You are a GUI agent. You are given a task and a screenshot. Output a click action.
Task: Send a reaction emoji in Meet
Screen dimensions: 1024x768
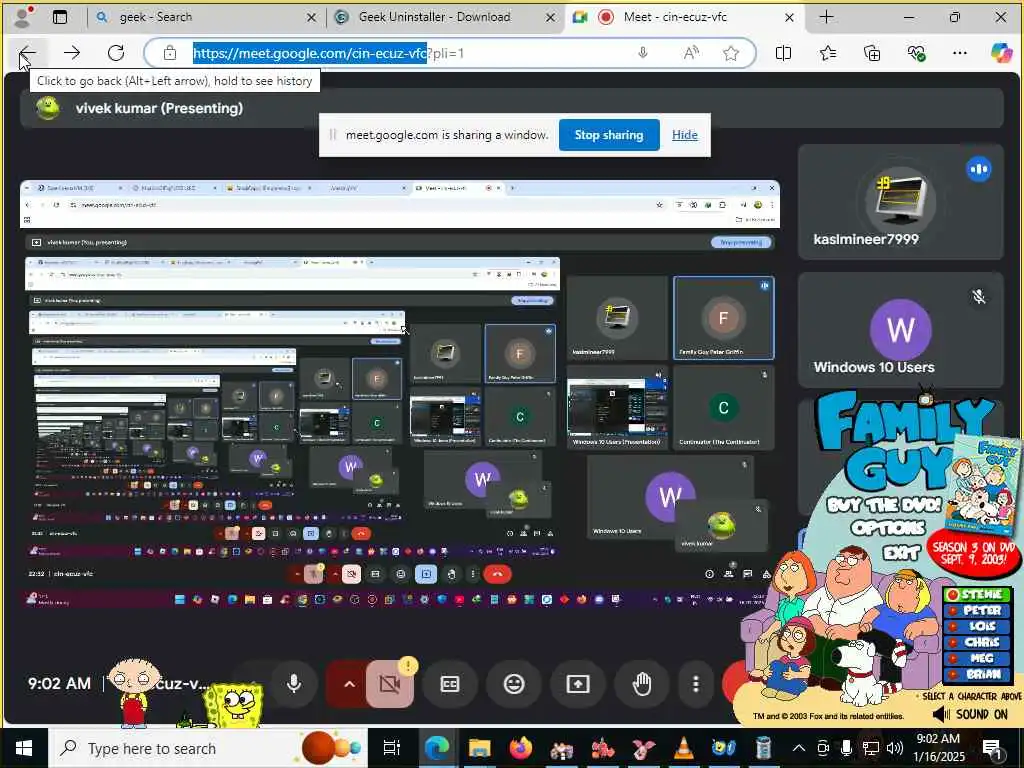[514, 684]
